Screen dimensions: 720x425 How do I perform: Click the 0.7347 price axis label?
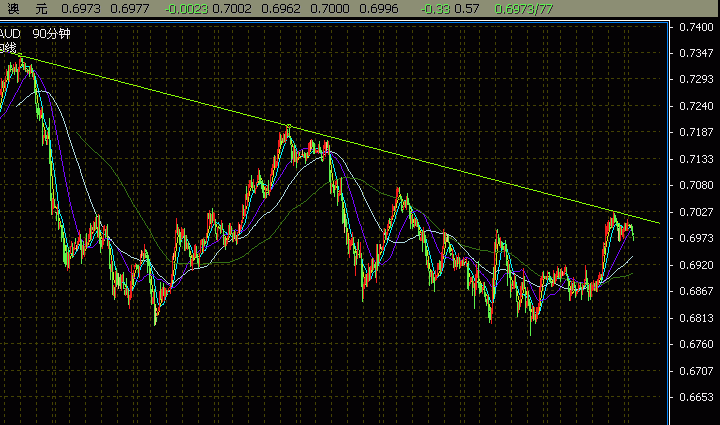click(696, 53)
